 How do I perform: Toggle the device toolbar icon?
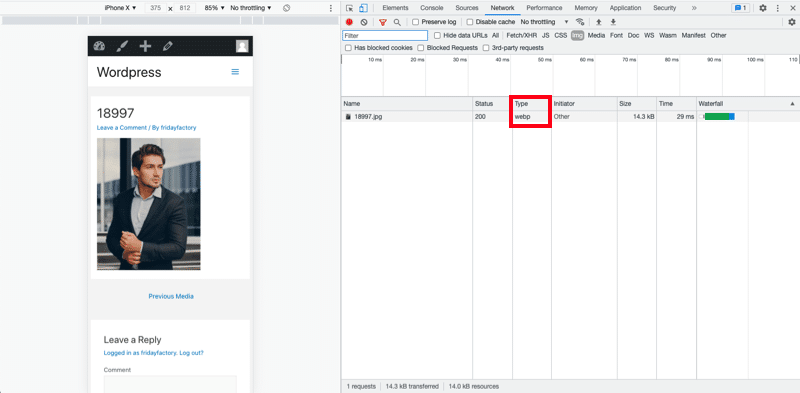(x=363, y=8)
